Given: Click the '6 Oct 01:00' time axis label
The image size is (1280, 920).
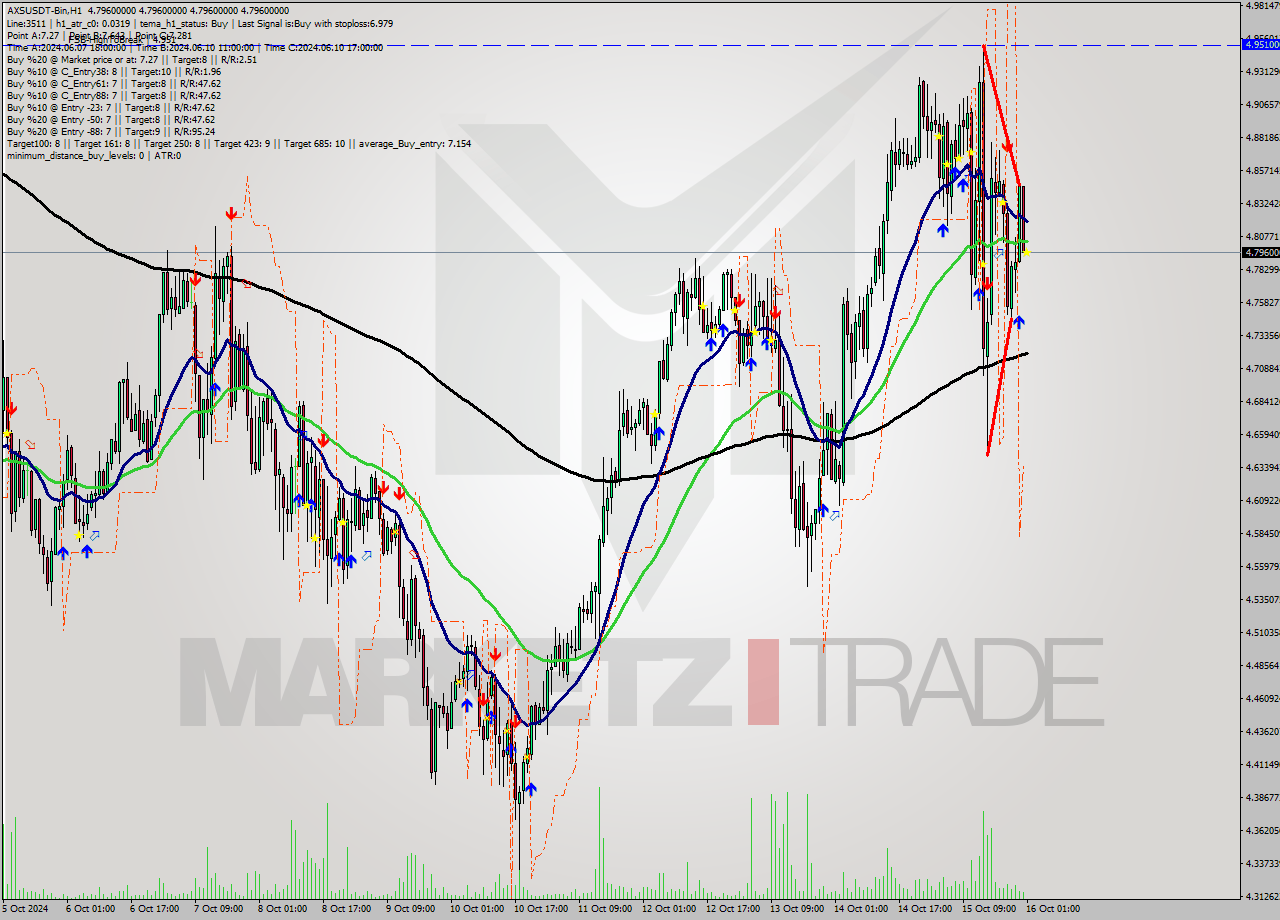Looking at the screenshot, I should 89,909.
